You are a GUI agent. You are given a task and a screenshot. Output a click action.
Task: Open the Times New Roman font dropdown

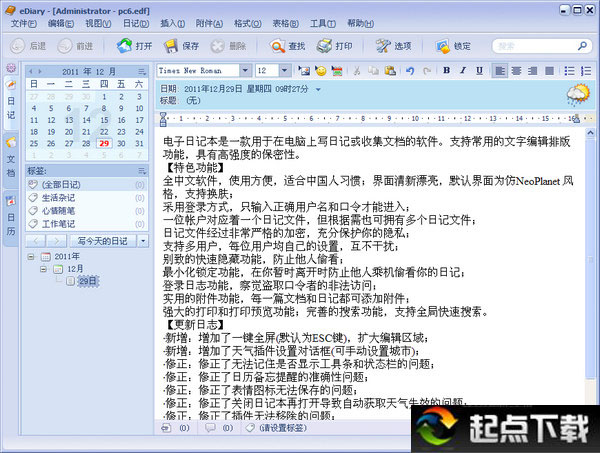coord(246,70)
